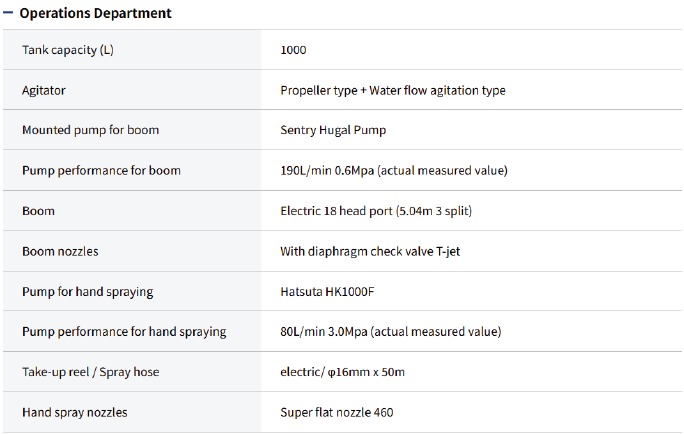684x435 pixels.
Task: Click the Propeller type agitation value
Action: click(393, 90)
